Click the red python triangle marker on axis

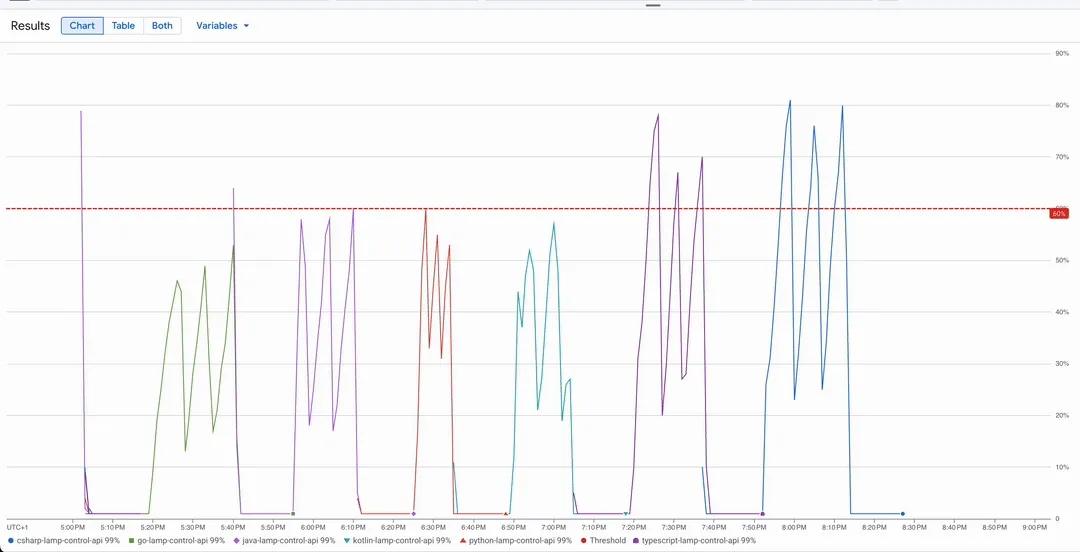coord(506,513)
